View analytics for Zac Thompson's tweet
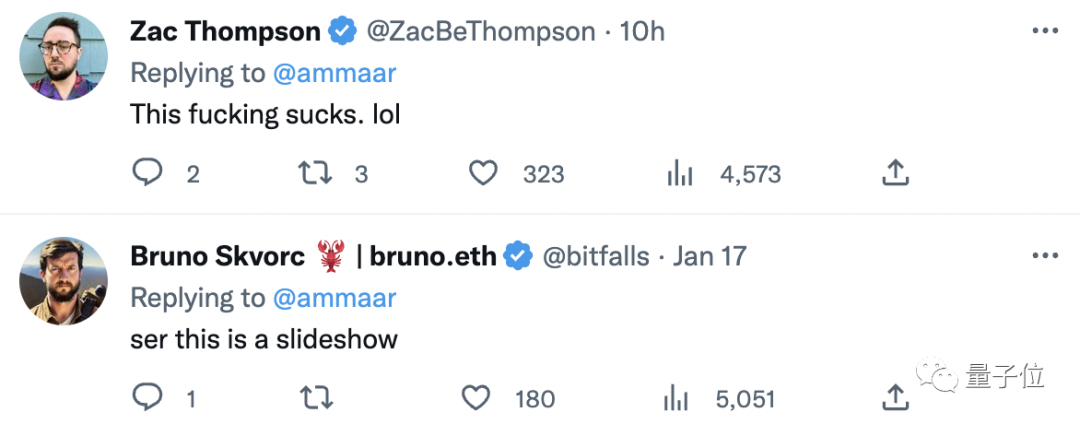 coord(680,174)
